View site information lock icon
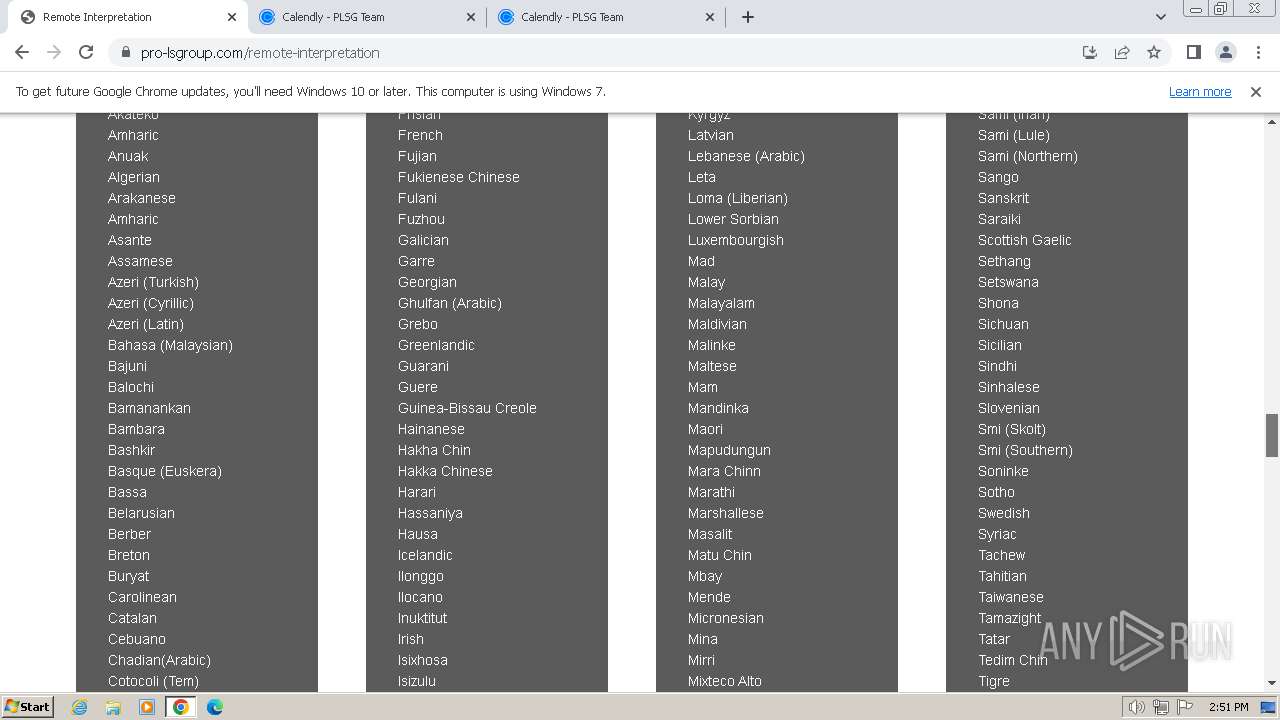Viewport: 1280px width, 720px height. click(125, 53)
